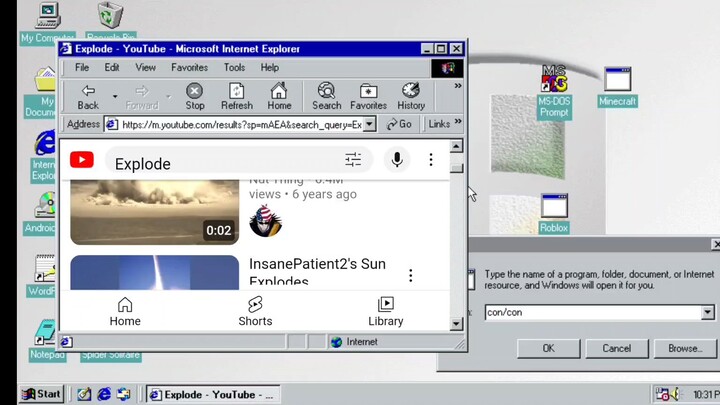720x405 pixels.
Task: Click the Home toolbar button in Internet Explorer
Action: click(279, 97)
